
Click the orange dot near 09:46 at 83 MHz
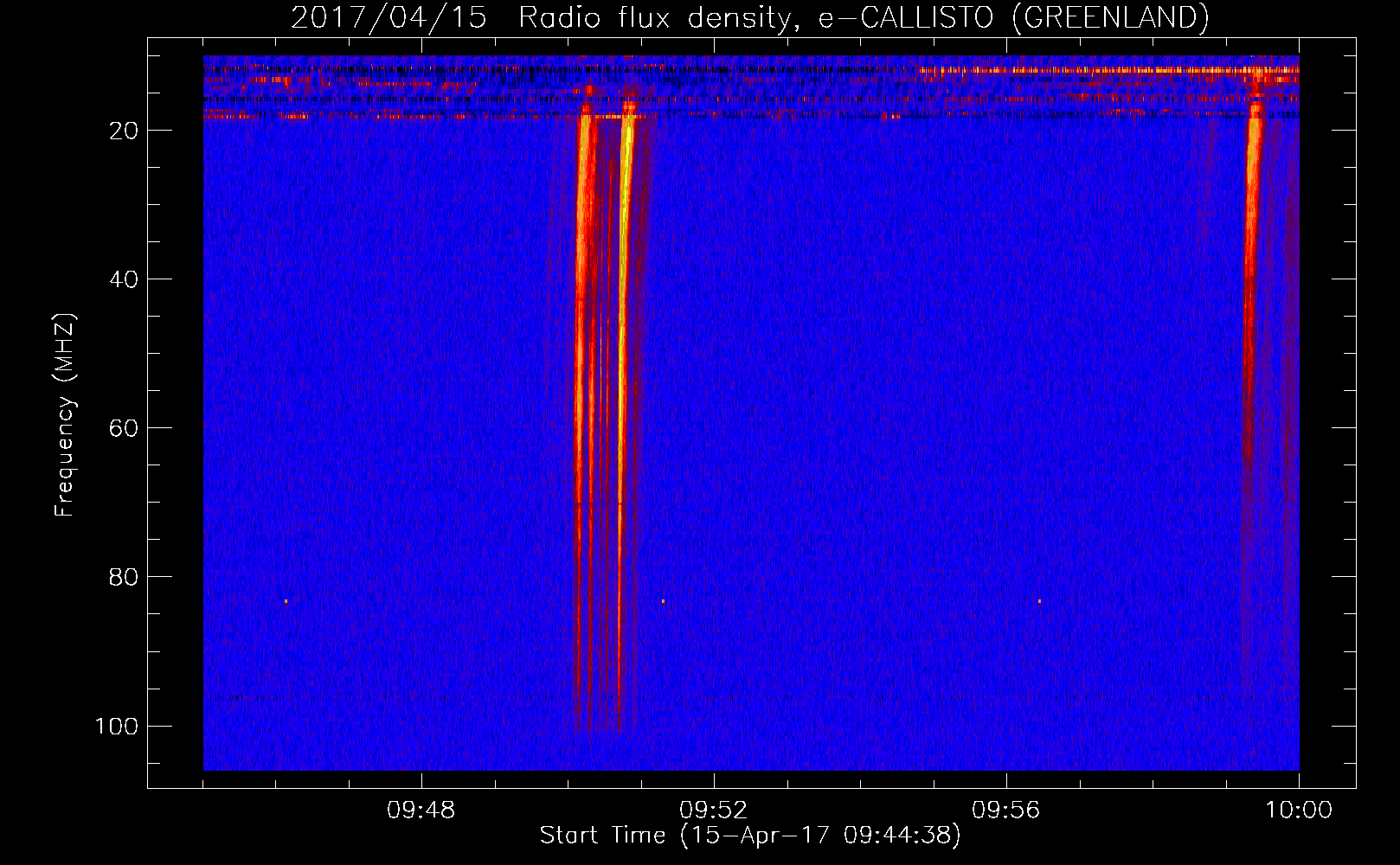[x=286, y=601]
